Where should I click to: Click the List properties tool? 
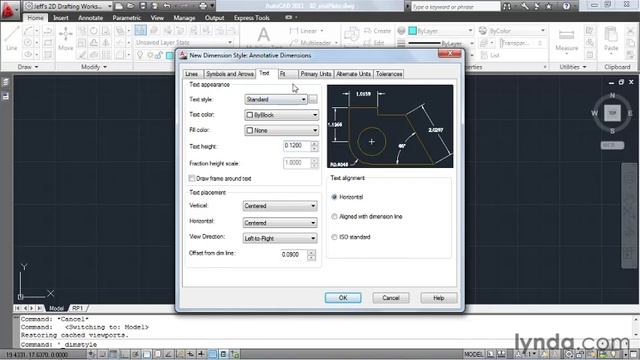click(x=490, y=55)
